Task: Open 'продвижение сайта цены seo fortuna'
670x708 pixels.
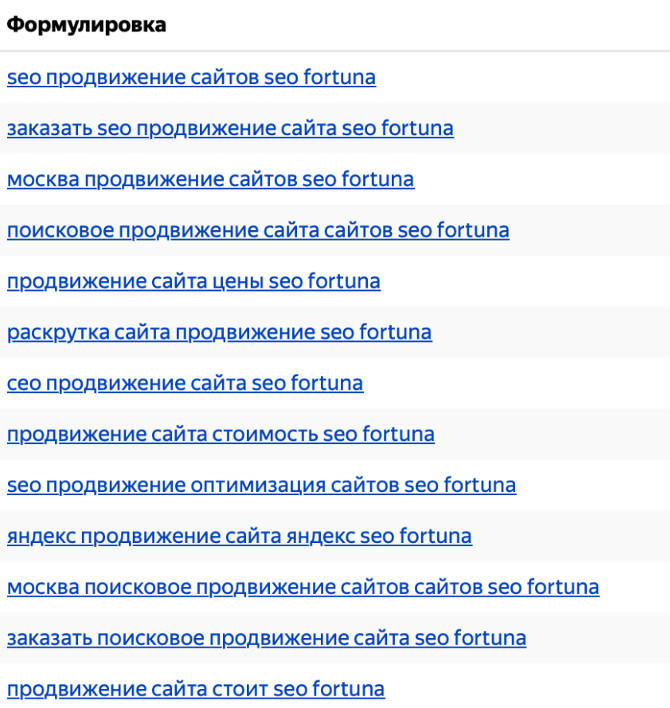Action: tap(194, 281)
